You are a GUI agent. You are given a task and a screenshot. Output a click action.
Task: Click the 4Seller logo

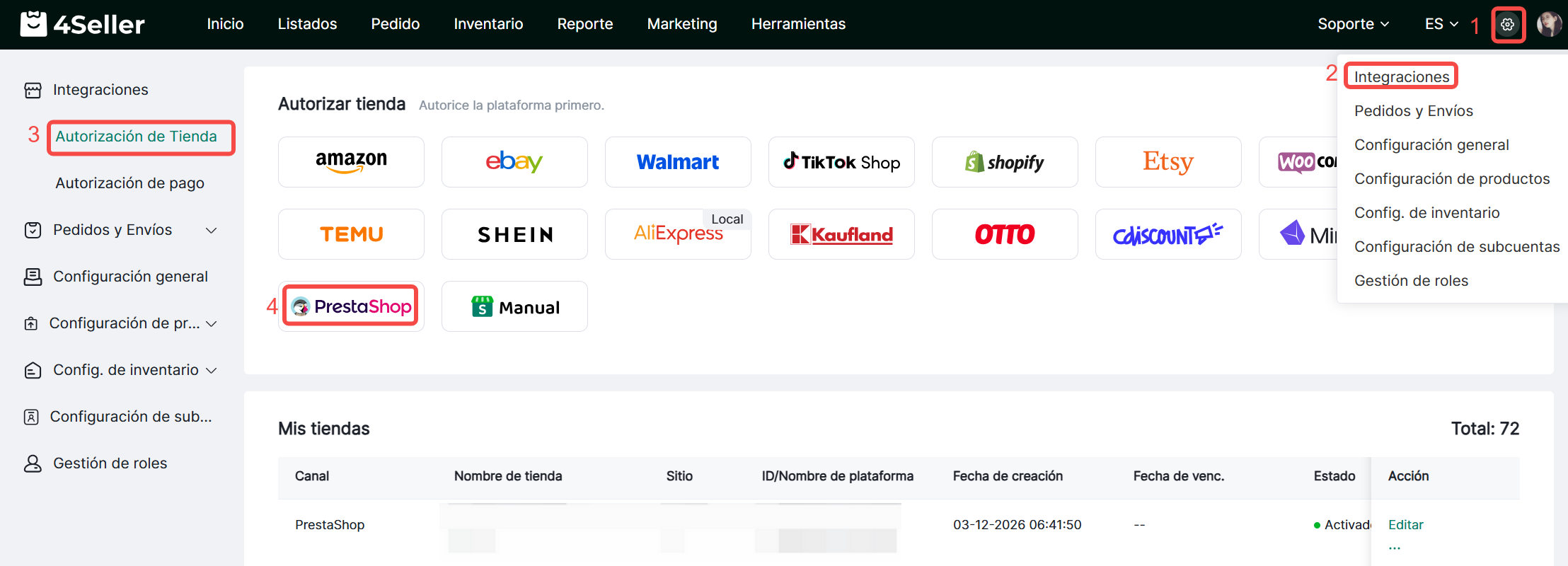click(x=82, y=24)
